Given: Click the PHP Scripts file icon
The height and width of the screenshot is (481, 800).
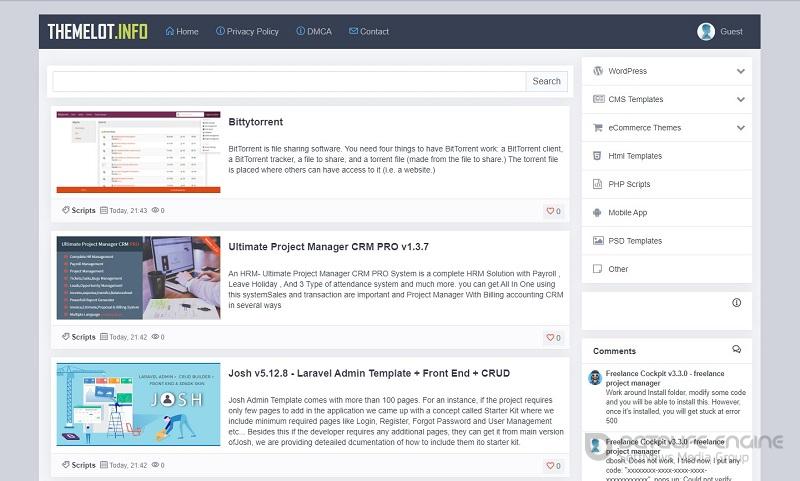Looking at the screenshot, I should (x=597, y=184).
